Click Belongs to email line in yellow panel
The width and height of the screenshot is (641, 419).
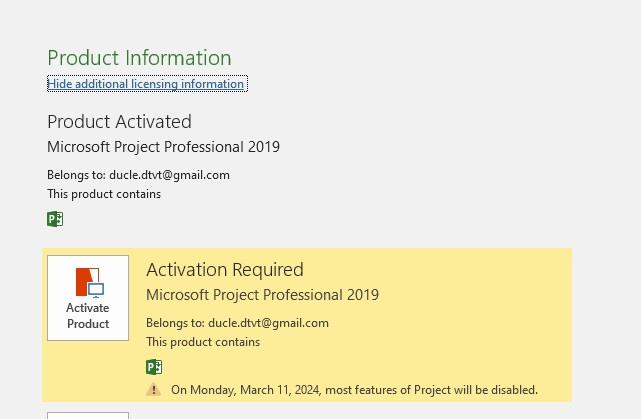(x=237, y=323)
